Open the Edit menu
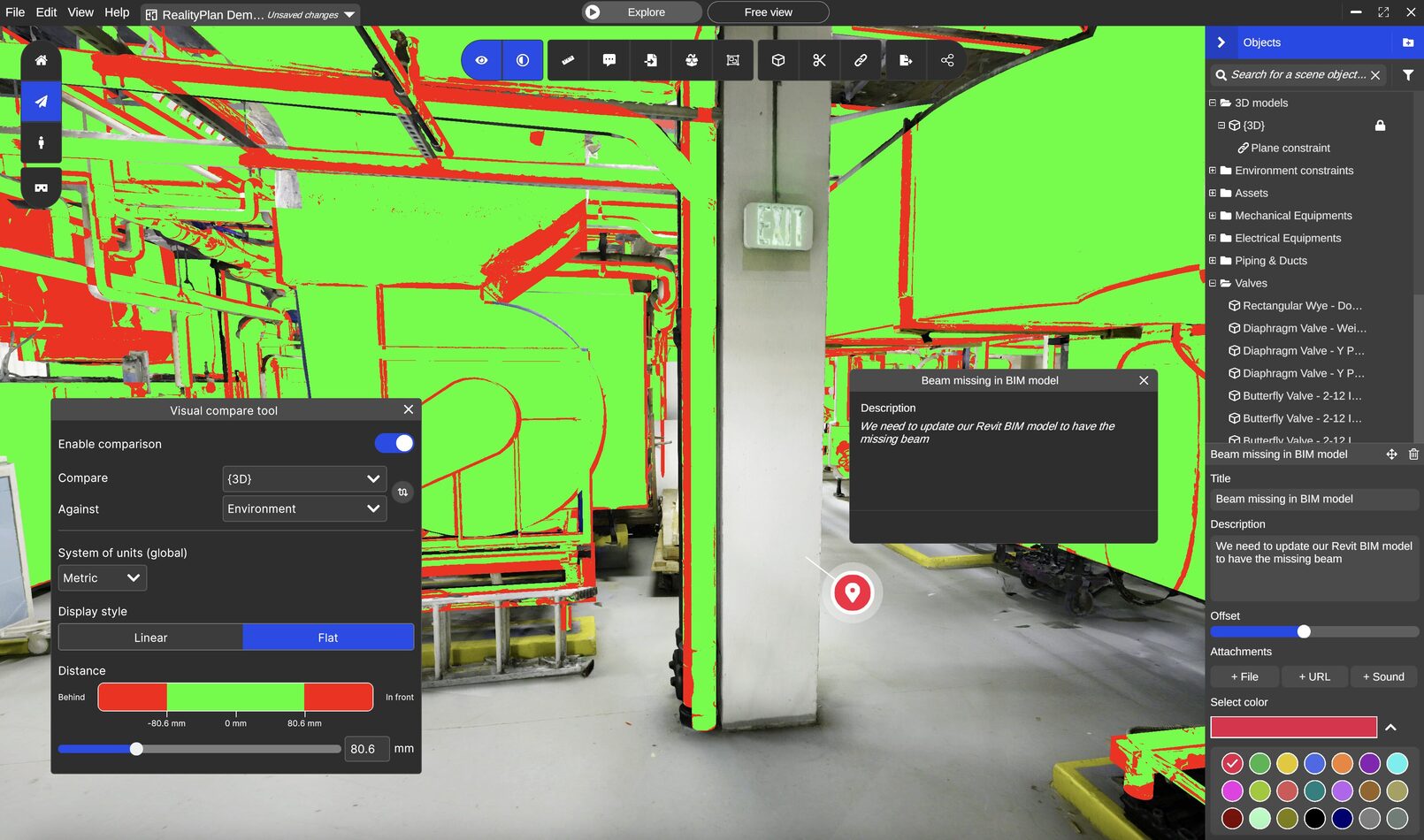Image resolution: width=1424 pixels, height=840 pixels. (x=46, y=12)
